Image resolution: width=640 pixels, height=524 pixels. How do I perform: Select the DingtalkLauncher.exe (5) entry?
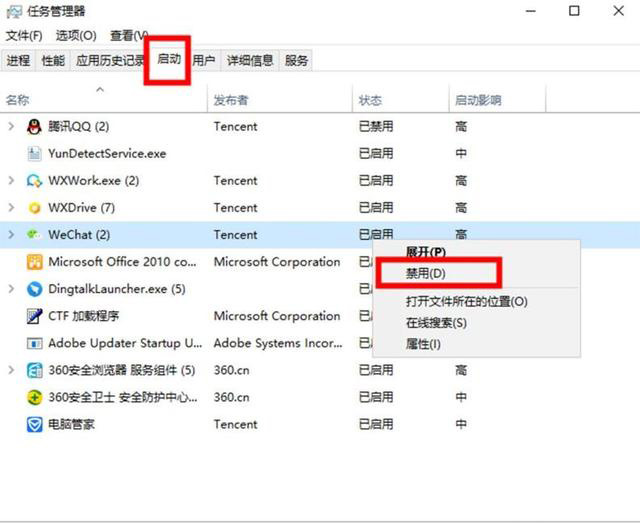click(x=117, y=289)
